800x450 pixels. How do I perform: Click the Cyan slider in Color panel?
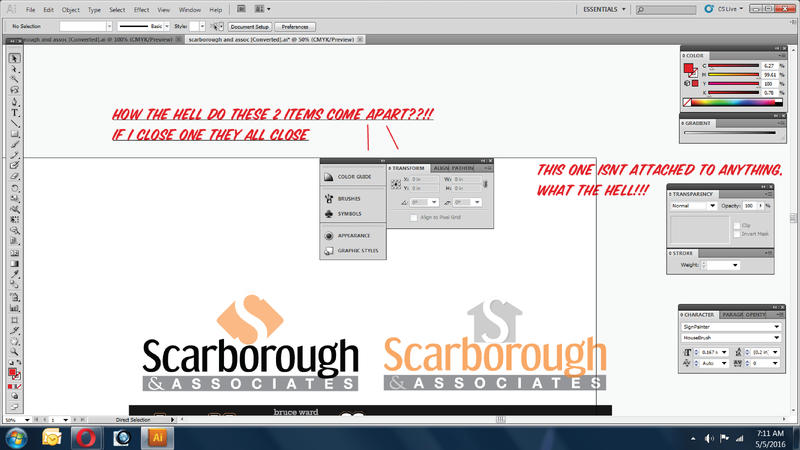(x=734, y=66)
